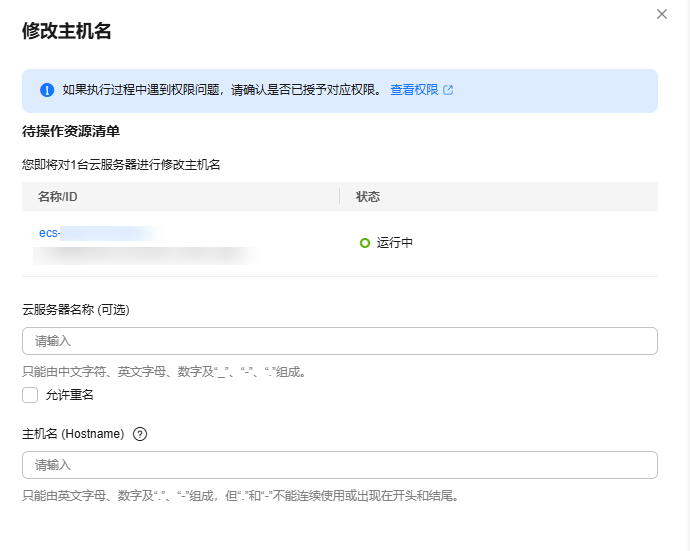Click the 待操作资源清单 section heading
This screenshot has height=551, width=690.
pos(71,131)
